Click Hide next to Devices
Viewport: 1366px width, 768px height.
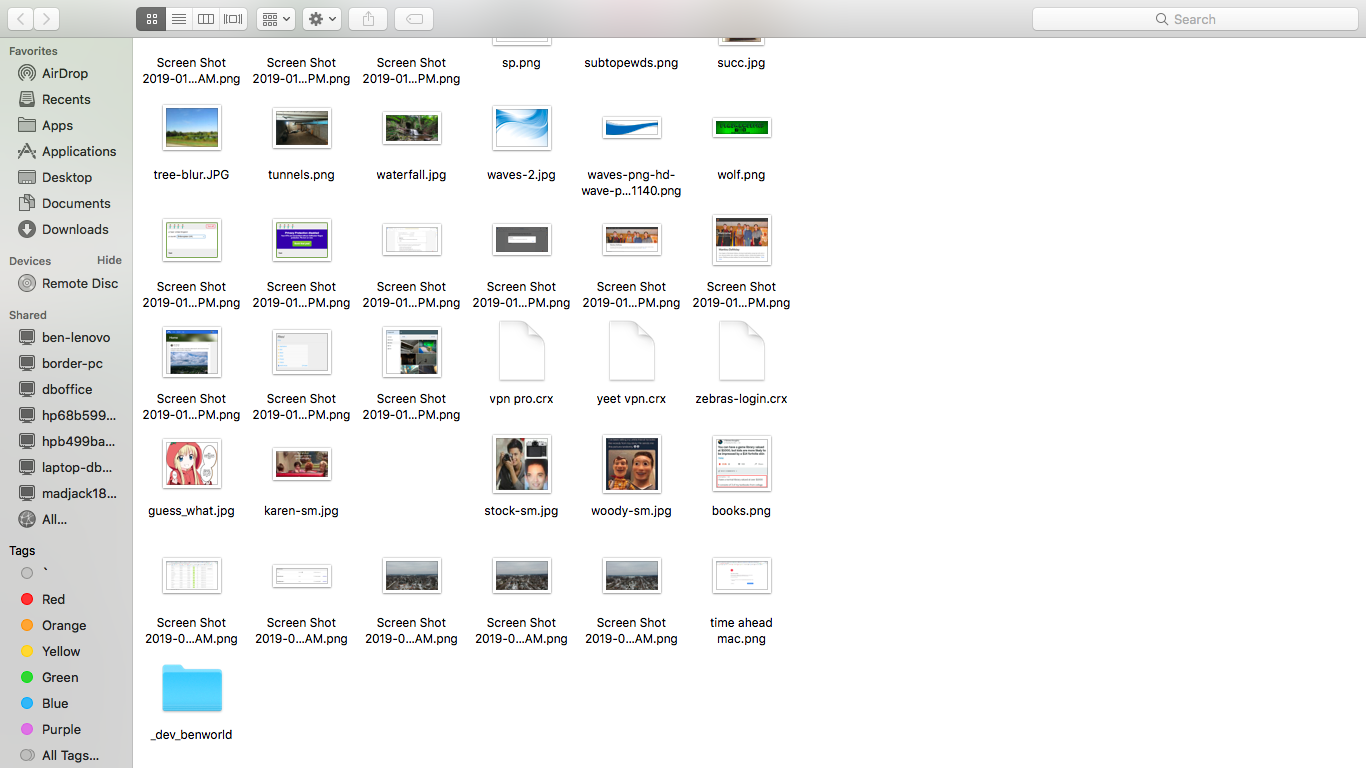tap(109, 260)
